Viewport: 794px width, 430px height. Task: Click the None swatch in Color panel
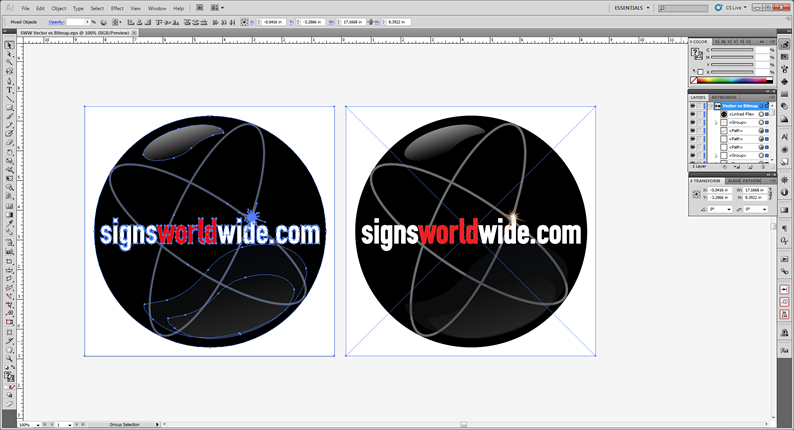point(694,80)
